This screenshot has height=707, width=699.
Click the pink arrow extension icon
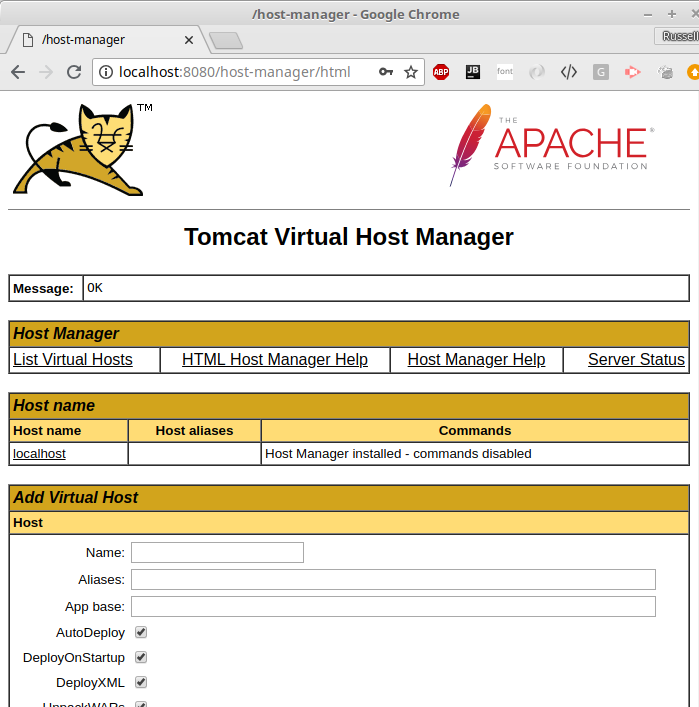(633, 72)
